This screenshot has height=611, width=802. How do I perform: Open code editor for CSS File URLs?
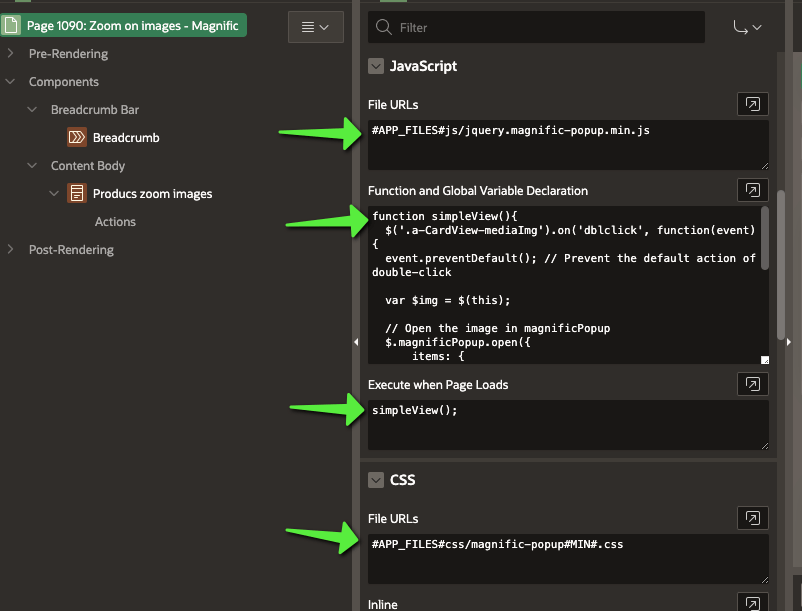pyautogui.click(x=752, y=518)
